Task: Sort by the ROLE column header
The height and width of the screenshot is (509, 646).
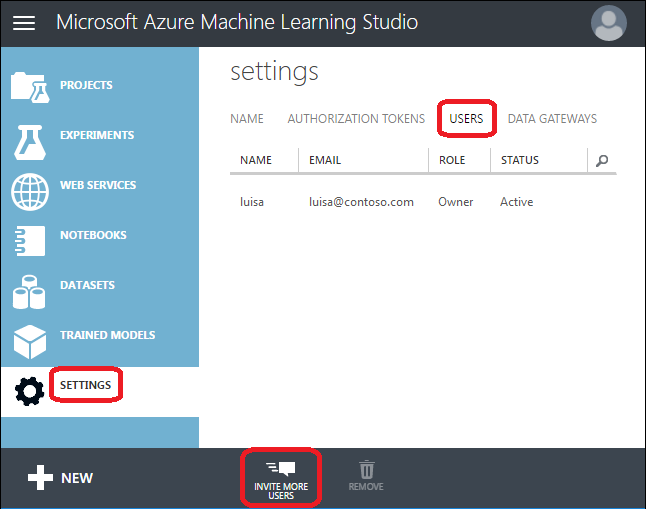Action: tap(452, 160)
